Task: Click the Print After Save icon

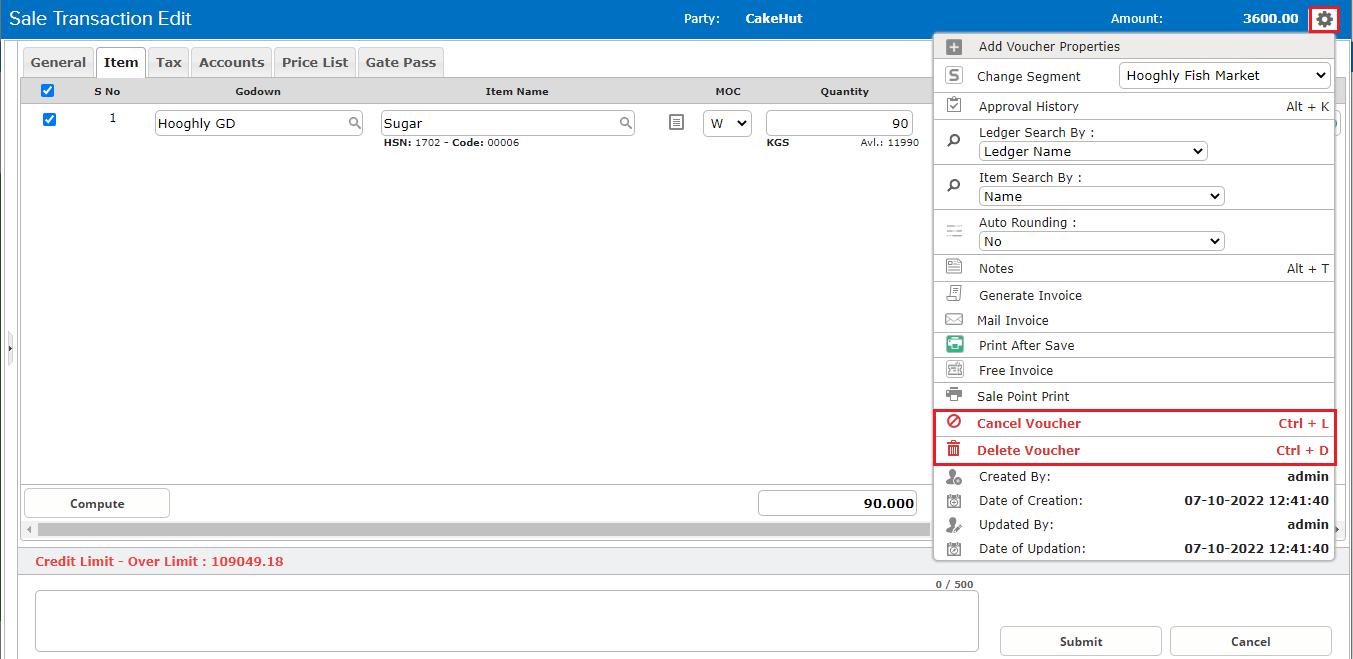Action: pos(954,344)
